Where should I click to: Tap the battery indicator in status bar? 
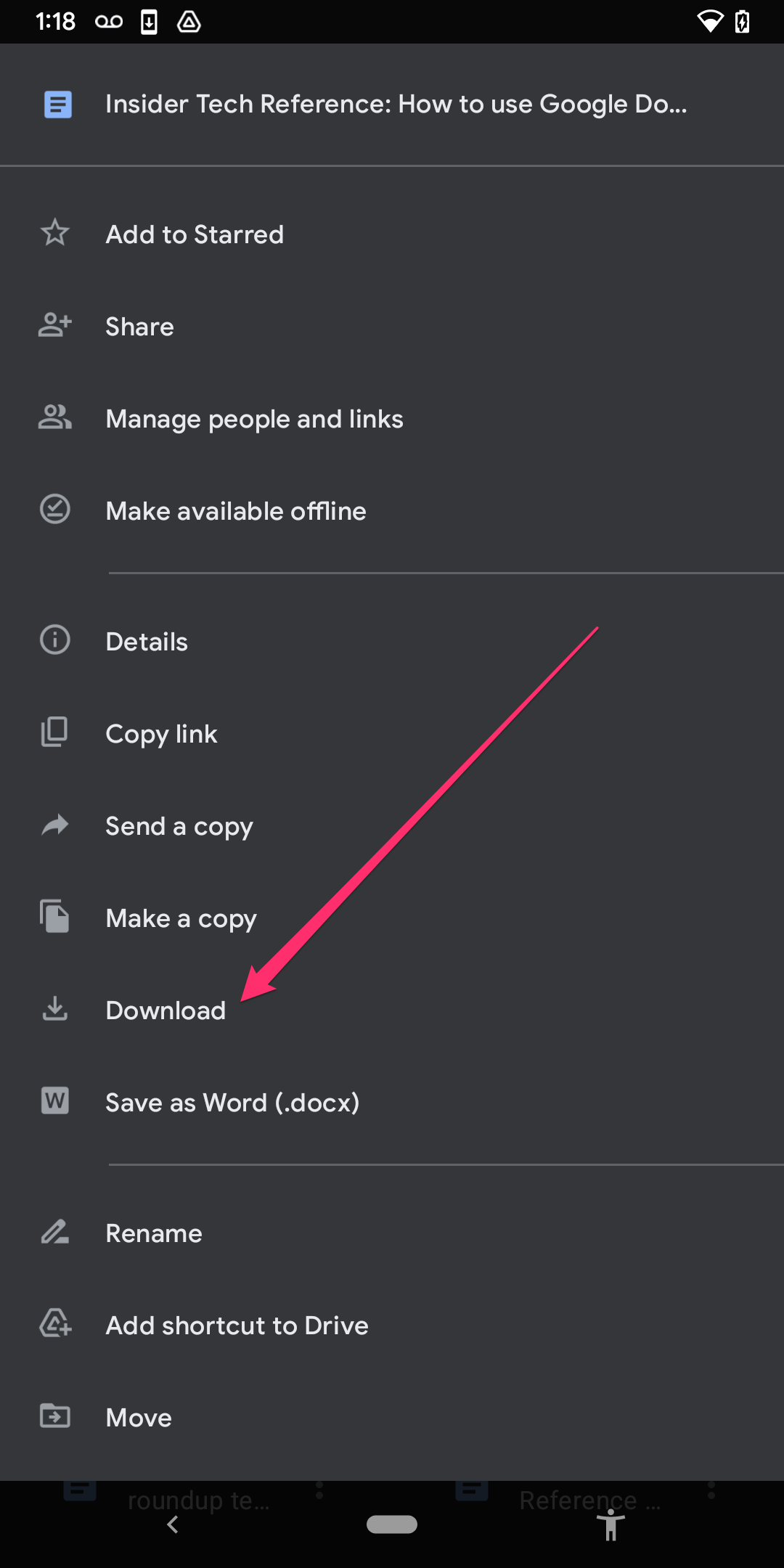743,22
